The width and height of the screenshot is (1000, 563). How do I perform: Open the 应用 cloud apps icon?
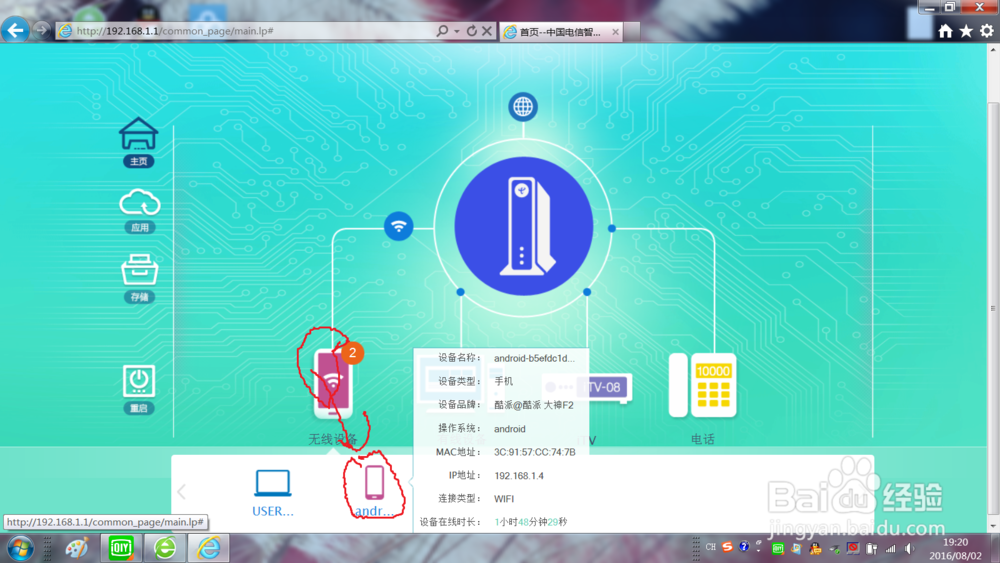pos(139,211)
